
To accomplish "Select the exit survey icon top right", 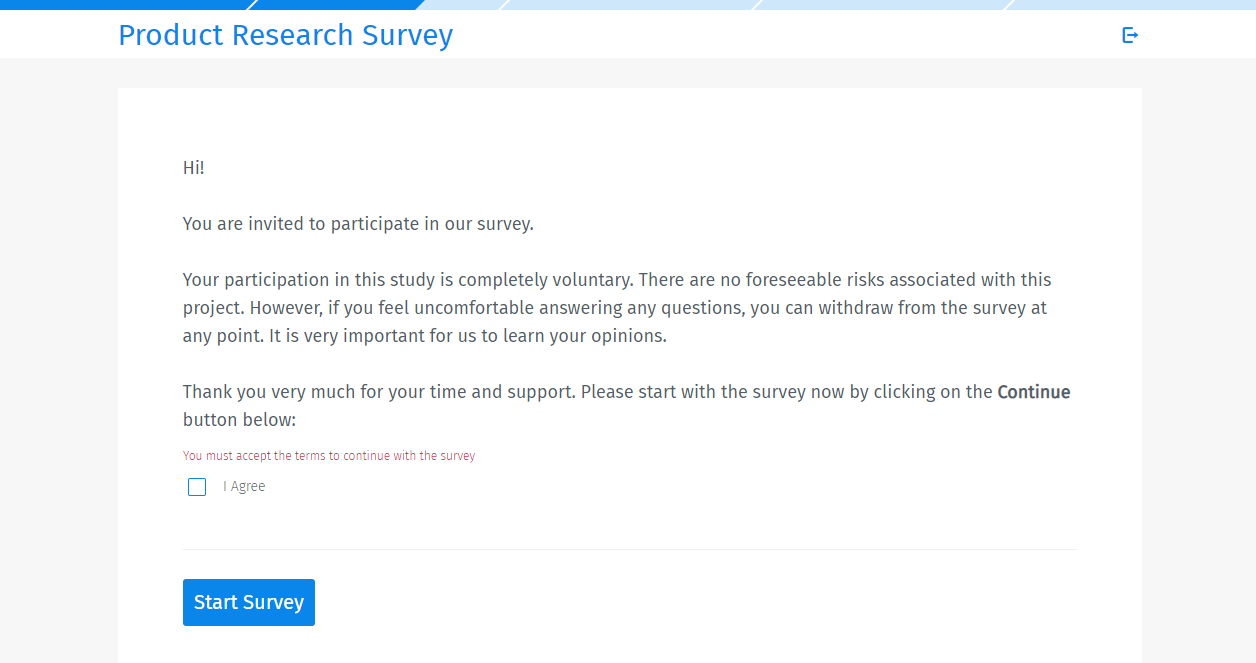I will point(1130,34).
